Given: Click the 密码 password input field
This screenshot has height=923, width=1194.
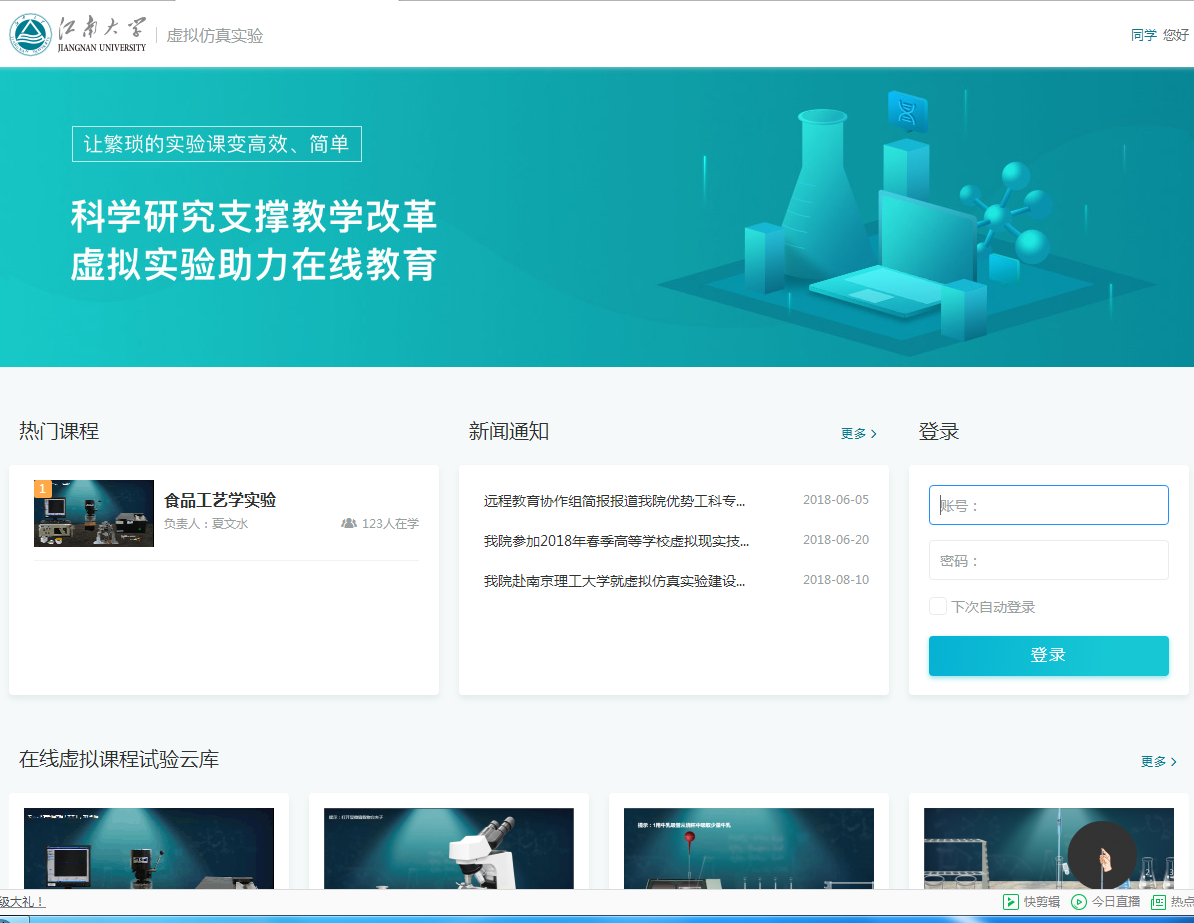Looking at the screenshot, I should pos(1048,560).
